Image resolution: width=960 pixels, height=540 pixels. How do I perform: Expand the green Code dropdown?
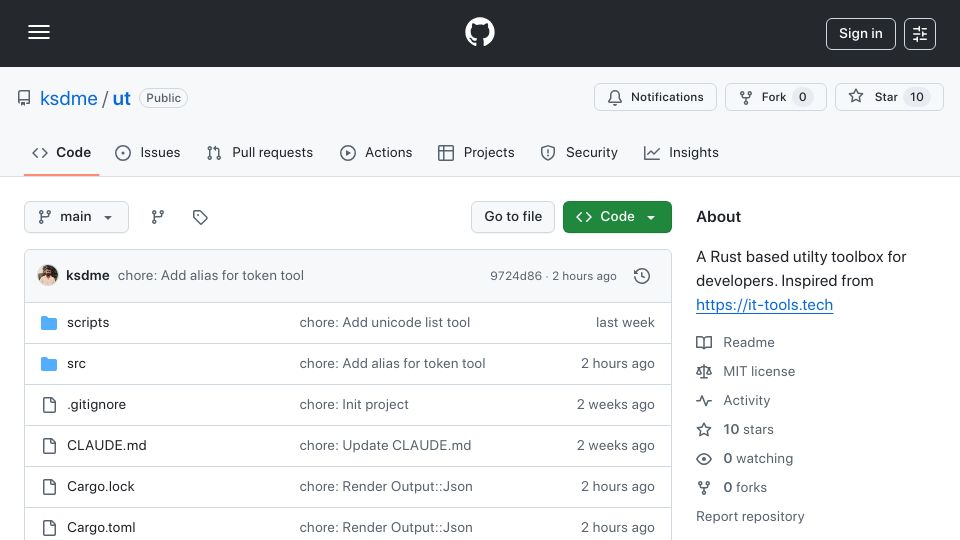tap(617, 217)
